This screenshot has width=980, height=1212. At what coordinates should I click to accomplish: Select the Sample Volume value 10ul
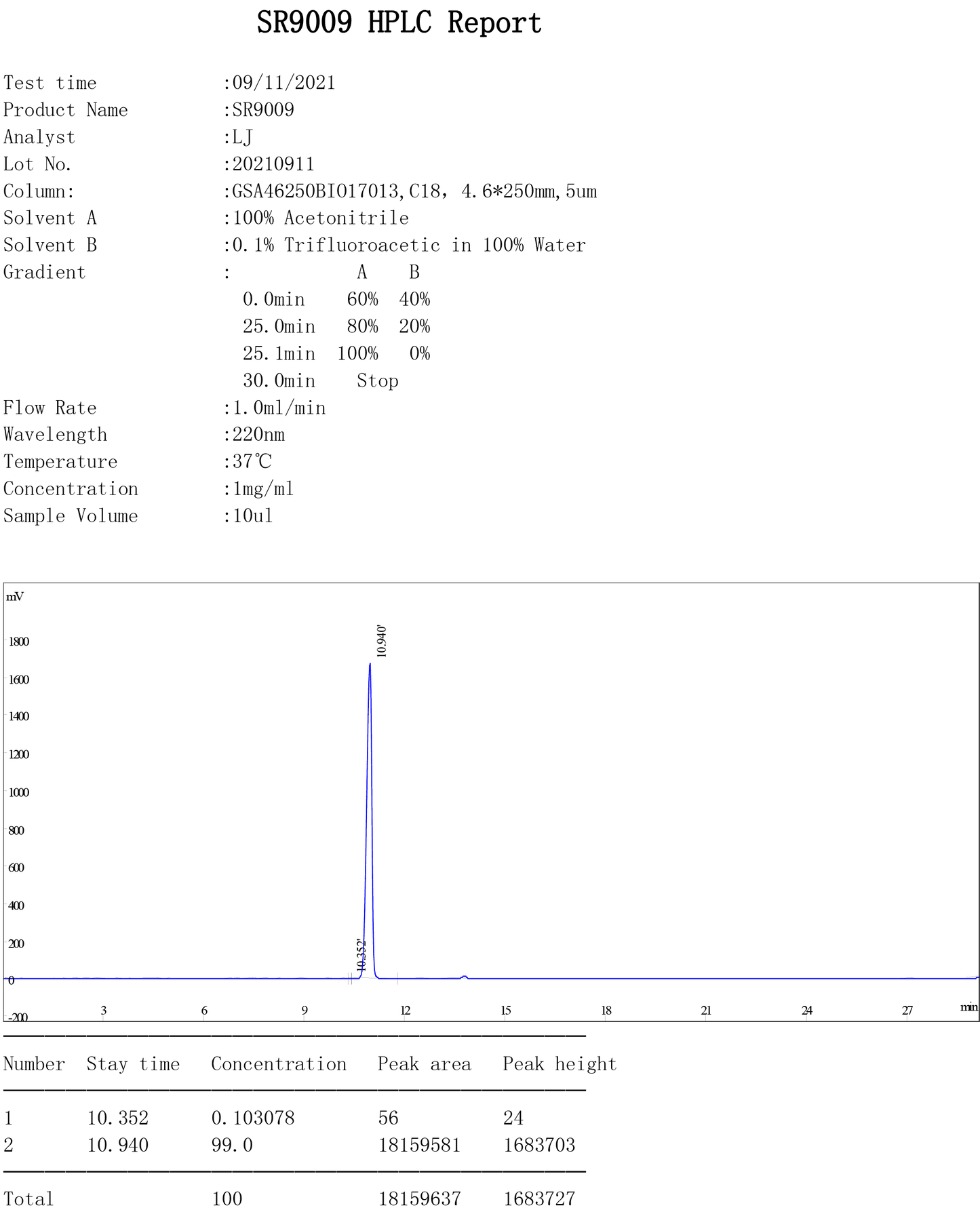click(x=253, y=516)
